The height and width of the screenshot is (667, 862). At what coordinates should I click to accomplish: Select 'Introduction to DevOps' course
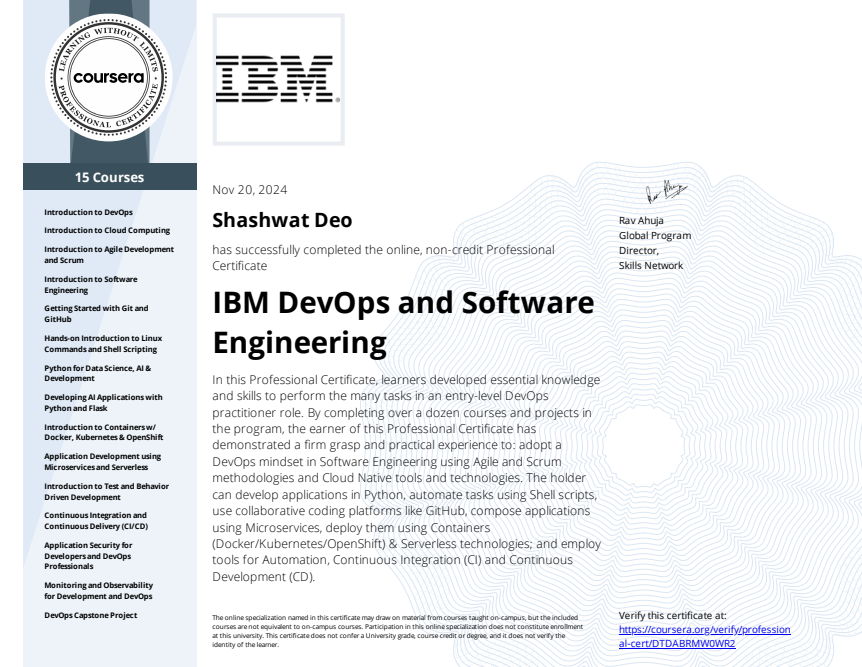(89, 212)
